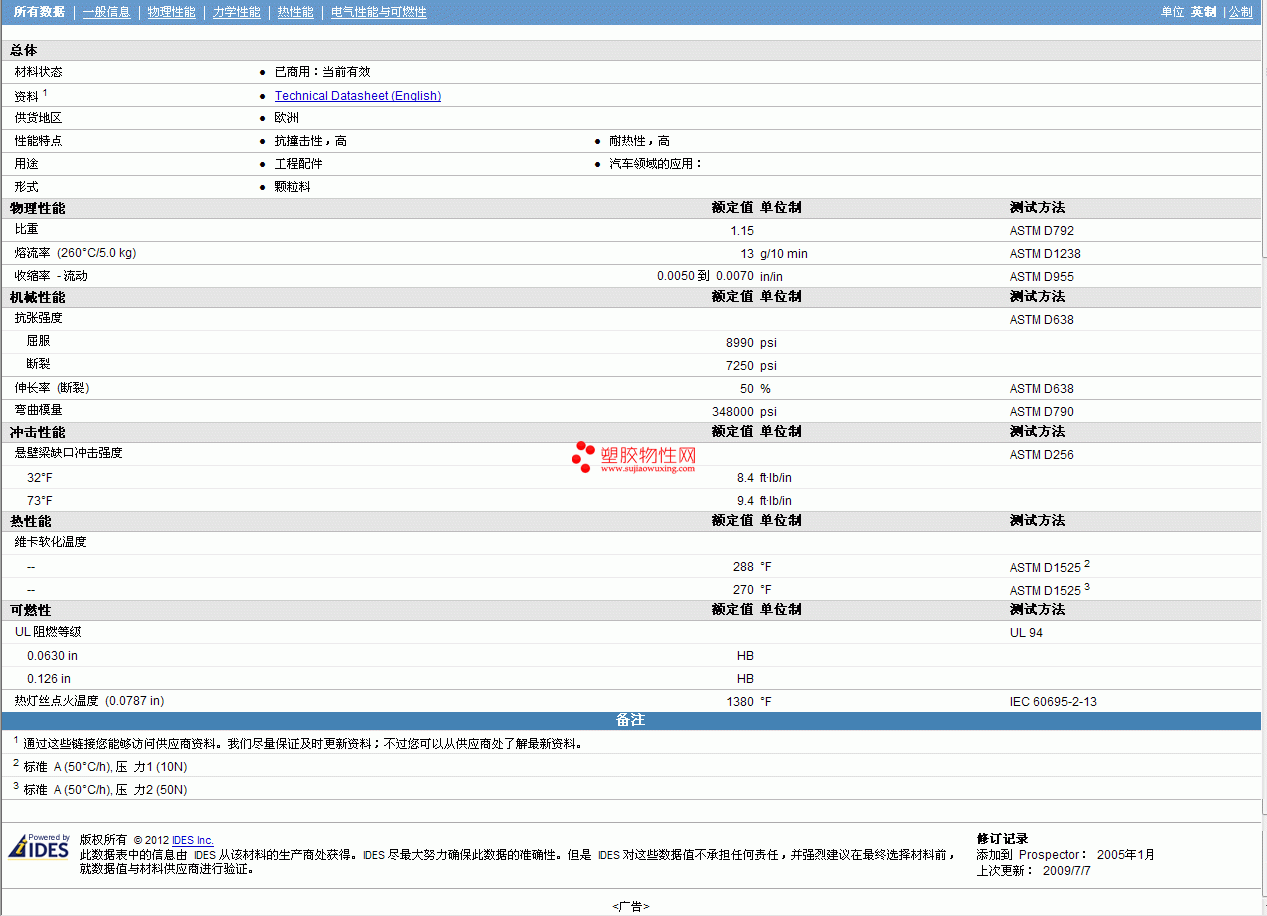1267x916 pixels.
Task: Click the 断裂 value 7250
Action: click(740, 366)
